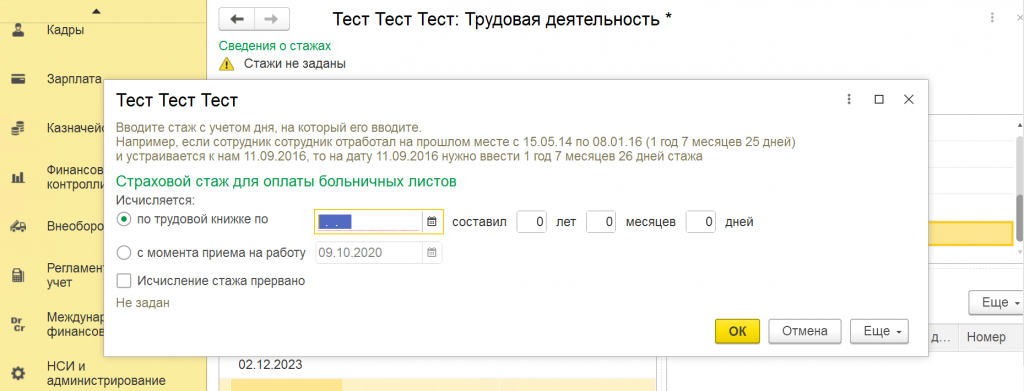Open the НСИ и администрирование section
This screenshot has height=391, width=1024.
(106, 373)
